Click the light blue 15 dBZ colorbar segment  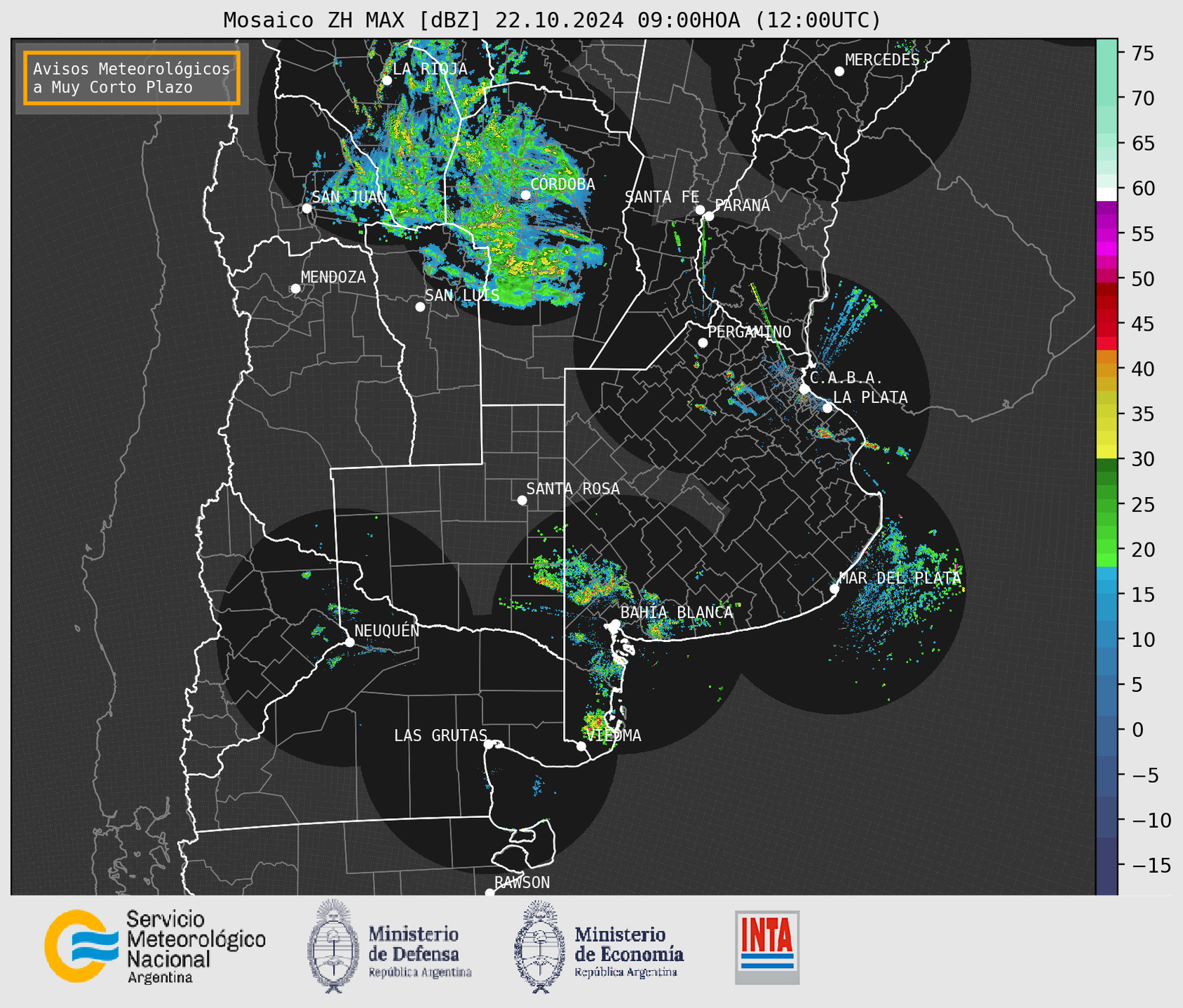pyautogui.click(x=1107, y=594)
